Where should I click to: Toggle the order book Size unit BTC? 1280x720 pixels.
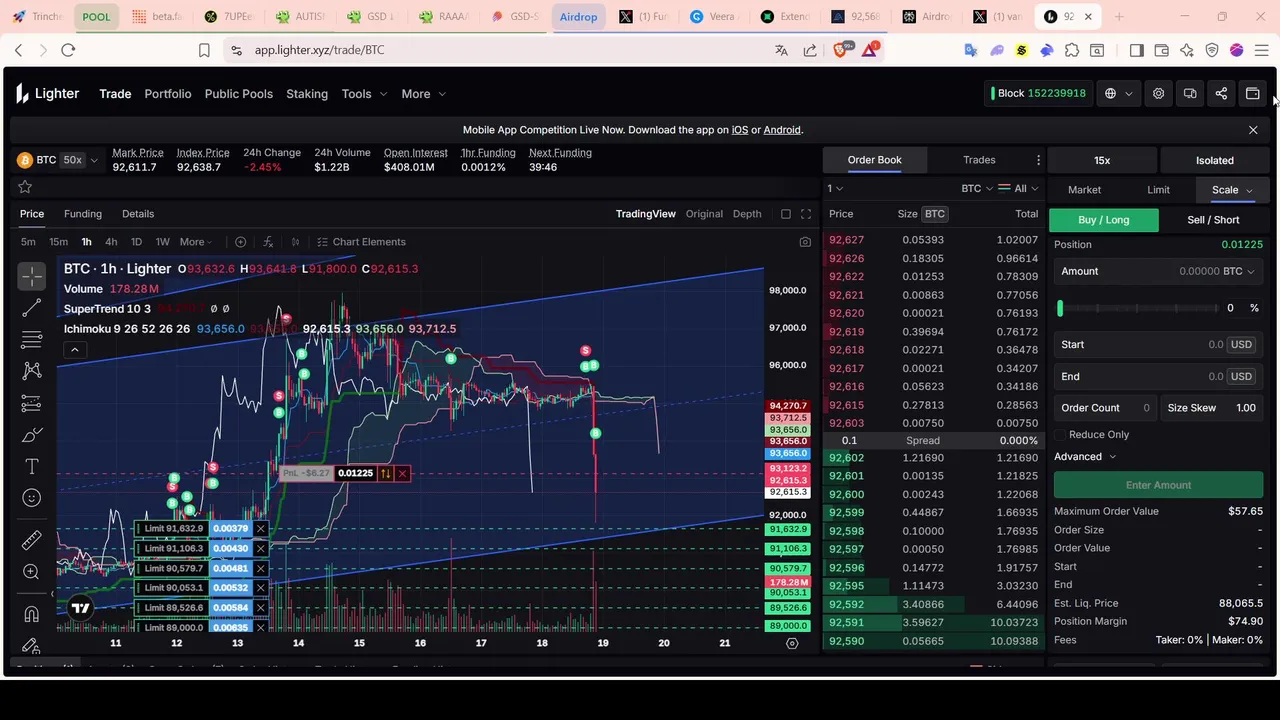pyautogui.click(x=934, y=214)
